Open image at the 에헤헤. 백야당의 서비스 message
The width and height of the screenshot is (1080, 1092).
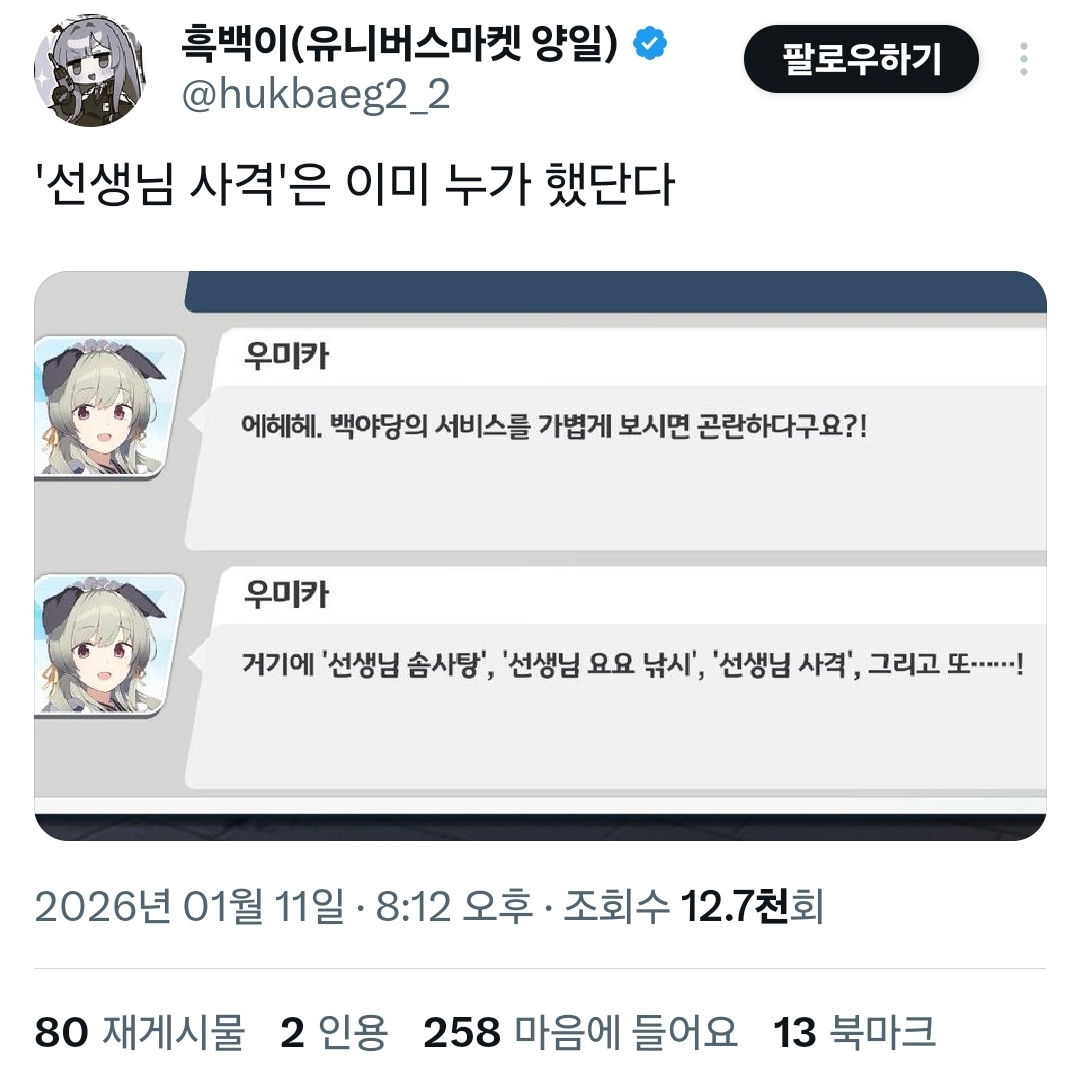[554, 426]
